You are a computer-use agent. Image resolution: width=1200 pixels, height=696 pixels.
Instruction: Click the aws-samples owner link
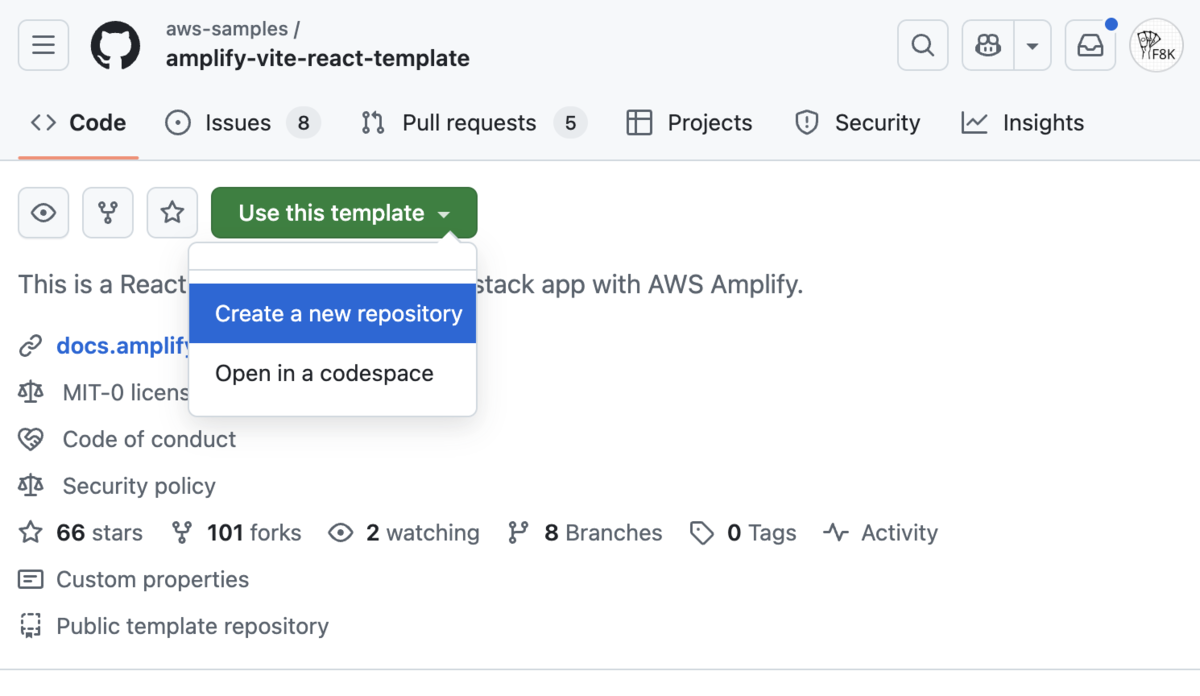pos(227,29)
